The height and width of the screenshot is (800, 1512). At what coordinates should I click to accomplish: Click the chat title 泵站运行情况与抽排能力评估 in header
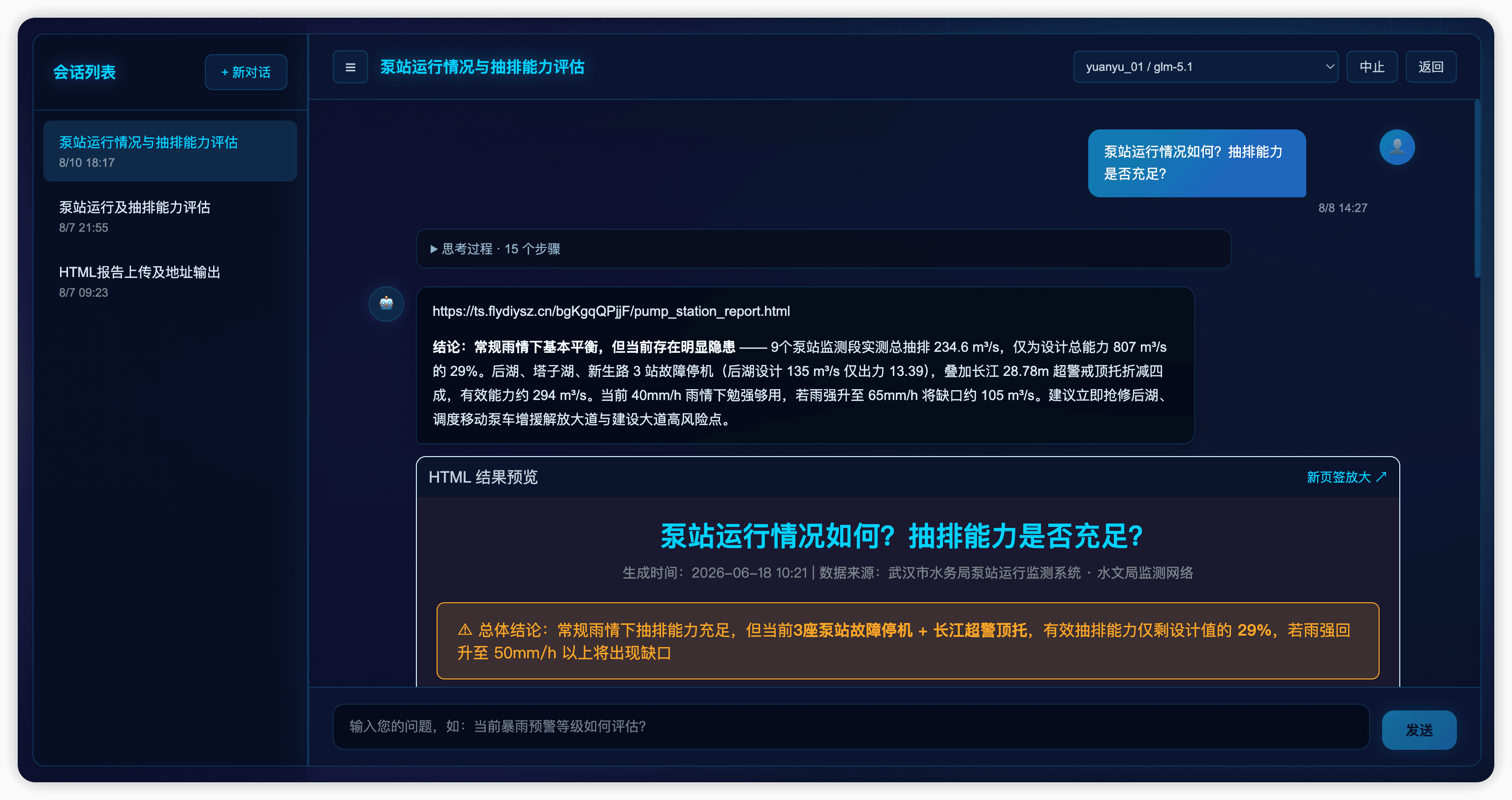[x=482, y=67]
